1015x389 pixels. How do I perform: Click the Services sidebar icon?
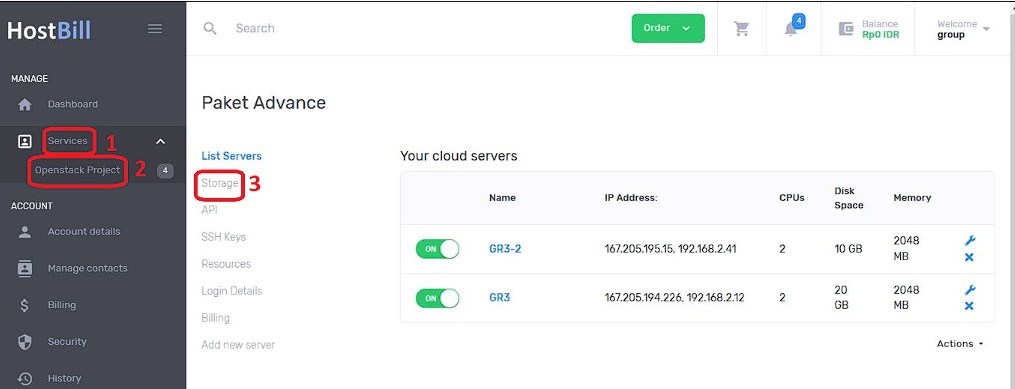24,141
